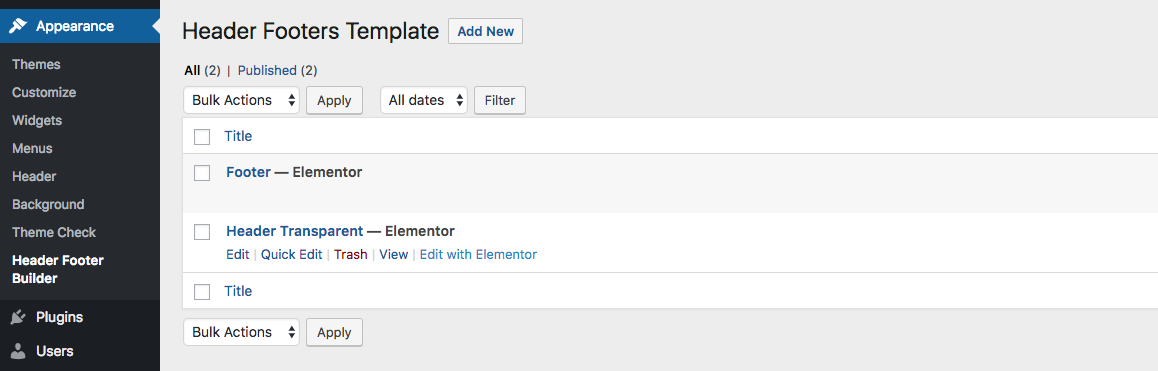Open the top Bulk Actions dropdown
Viewport: 1158px width, 371px height.
pyautogui.click(x=241, y=101)
